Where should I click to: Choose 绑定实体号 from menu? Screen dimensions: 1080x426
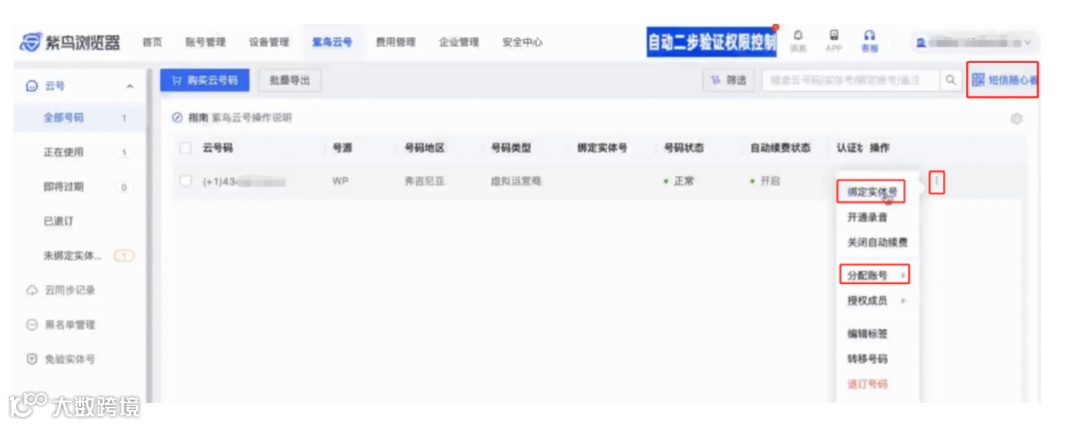871,192
